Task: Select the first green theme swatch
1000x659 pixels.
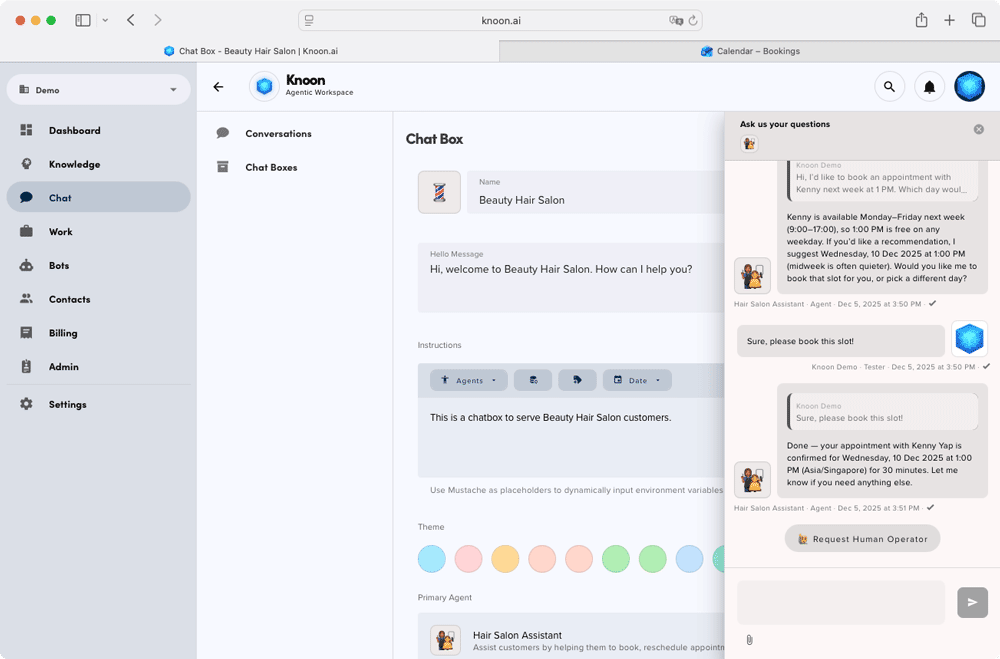Action: [x=616, y=559]
